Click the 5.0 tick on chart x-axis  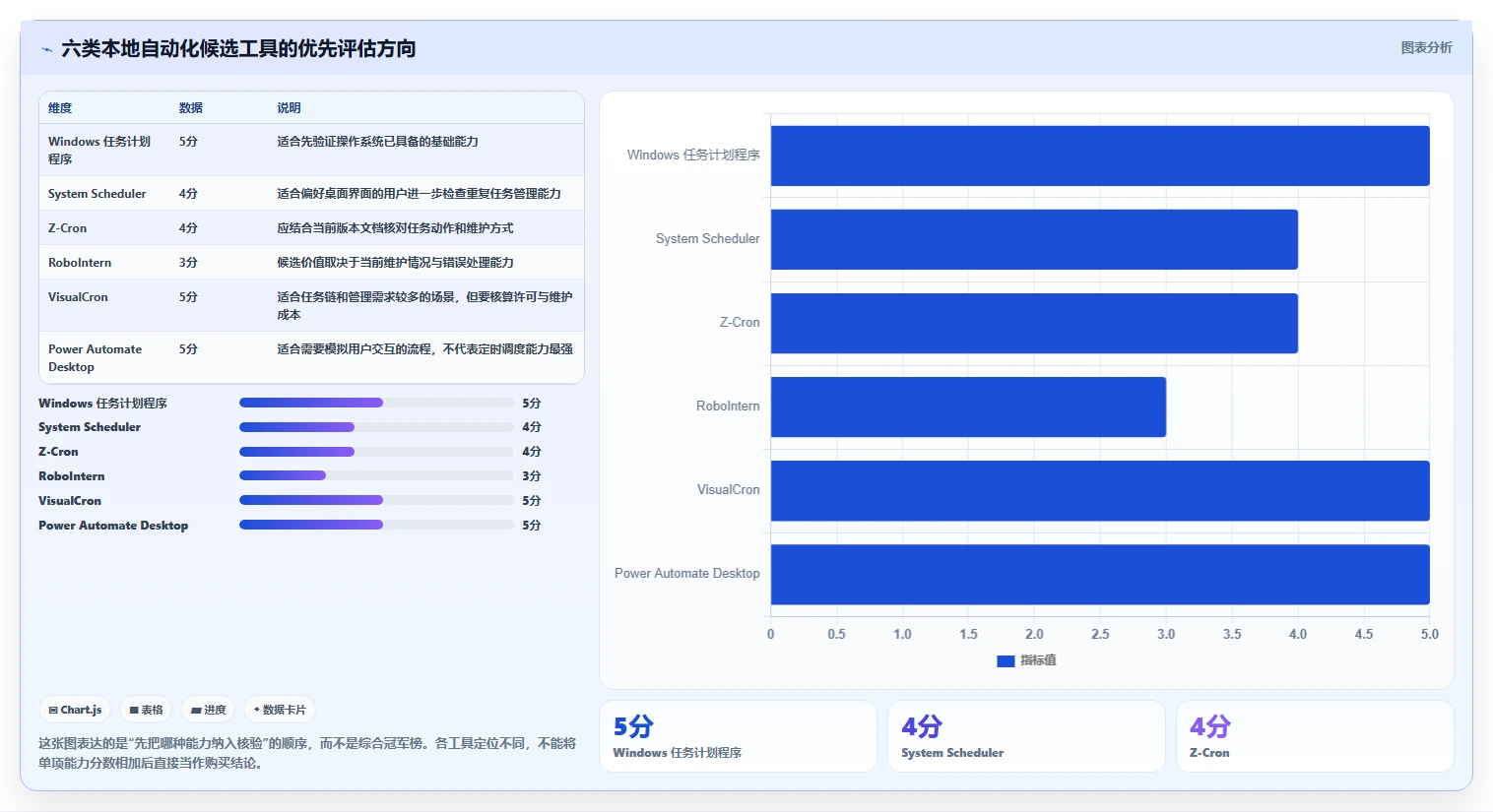click(x=1430, y=635)
